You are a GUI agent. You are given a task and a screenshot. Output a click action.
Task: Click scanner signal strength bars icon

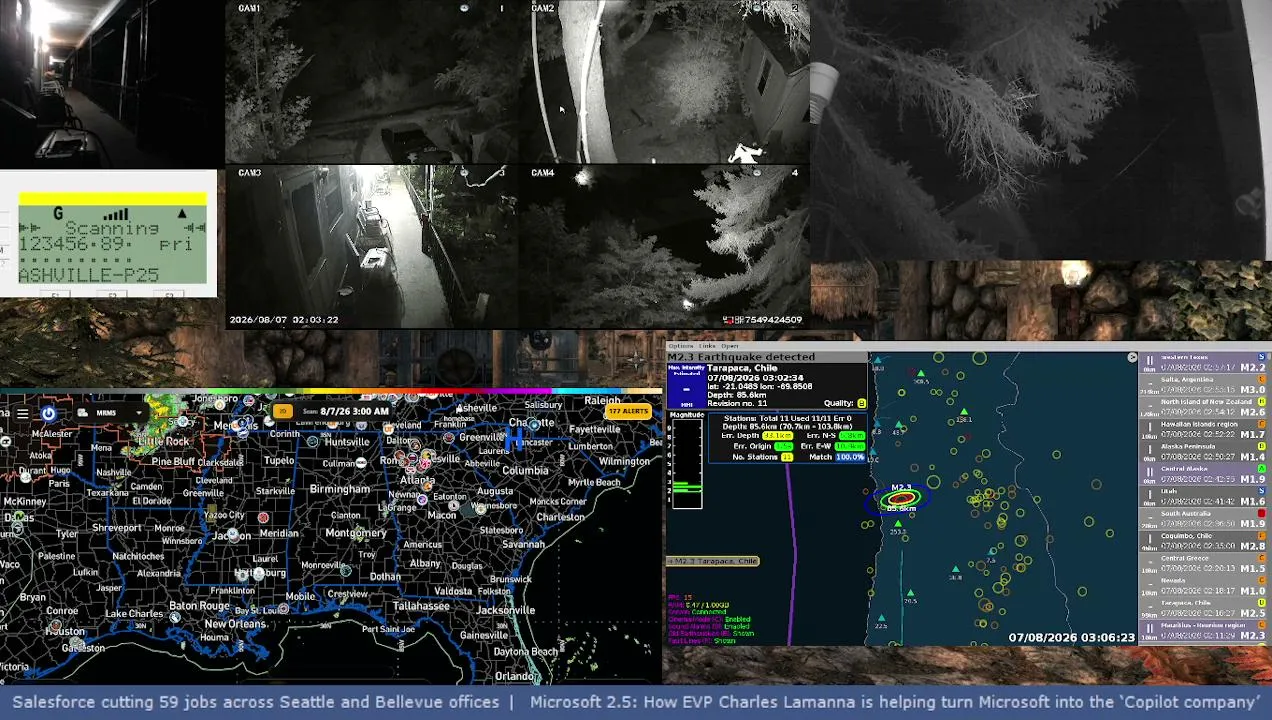point(117,214)
